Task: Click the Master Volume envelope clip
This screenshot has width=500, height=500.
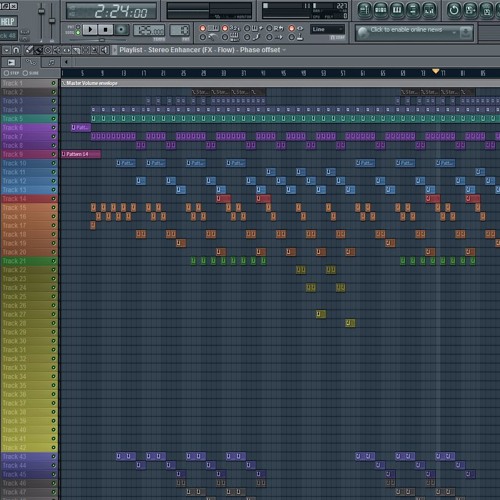Action: tap(280, 83)
